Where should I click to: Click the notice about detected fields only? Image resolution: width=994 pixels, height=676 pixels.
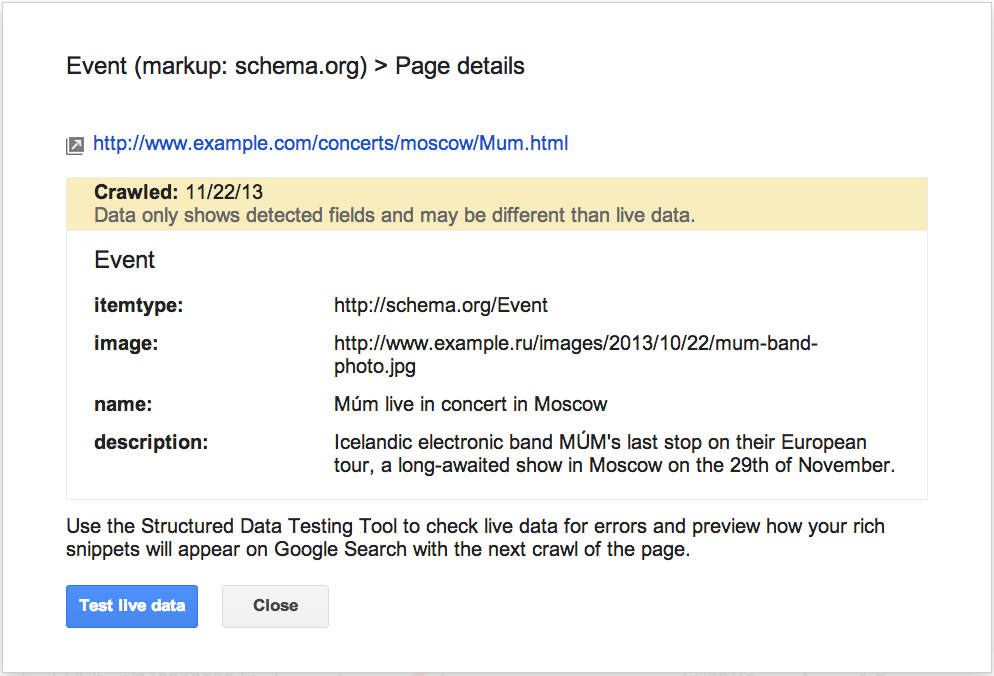coord(394,215)
